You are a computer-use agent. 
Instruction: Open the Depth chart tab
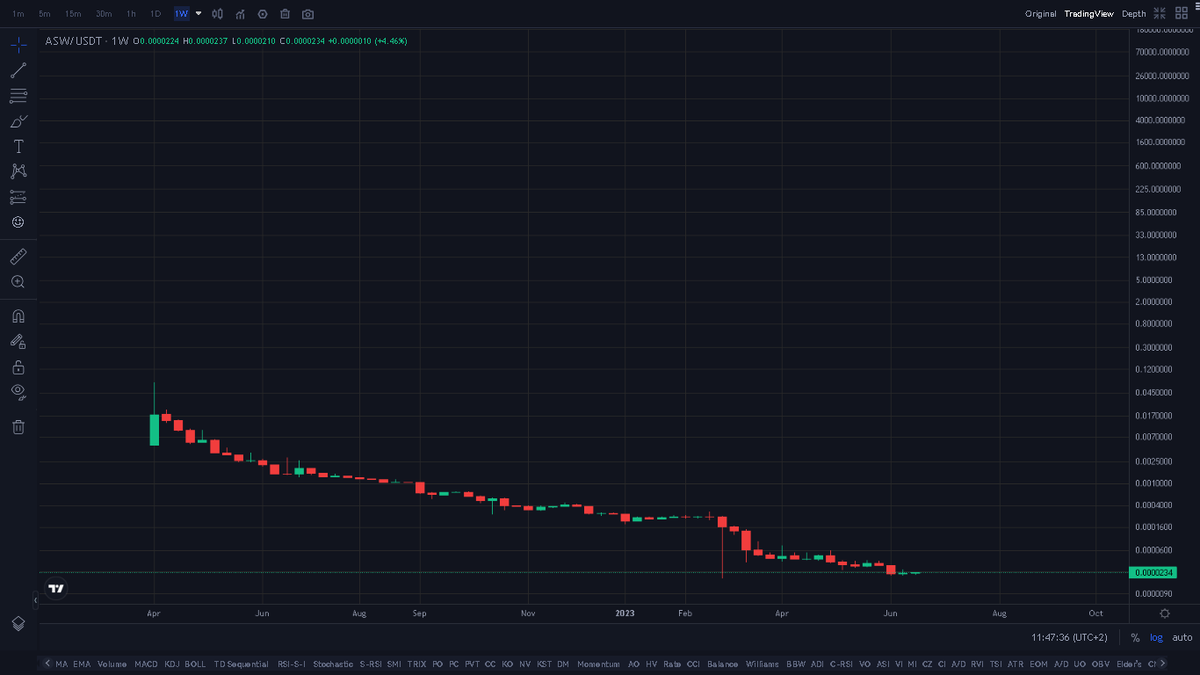pyautogui.click(x=1134, y=14)
